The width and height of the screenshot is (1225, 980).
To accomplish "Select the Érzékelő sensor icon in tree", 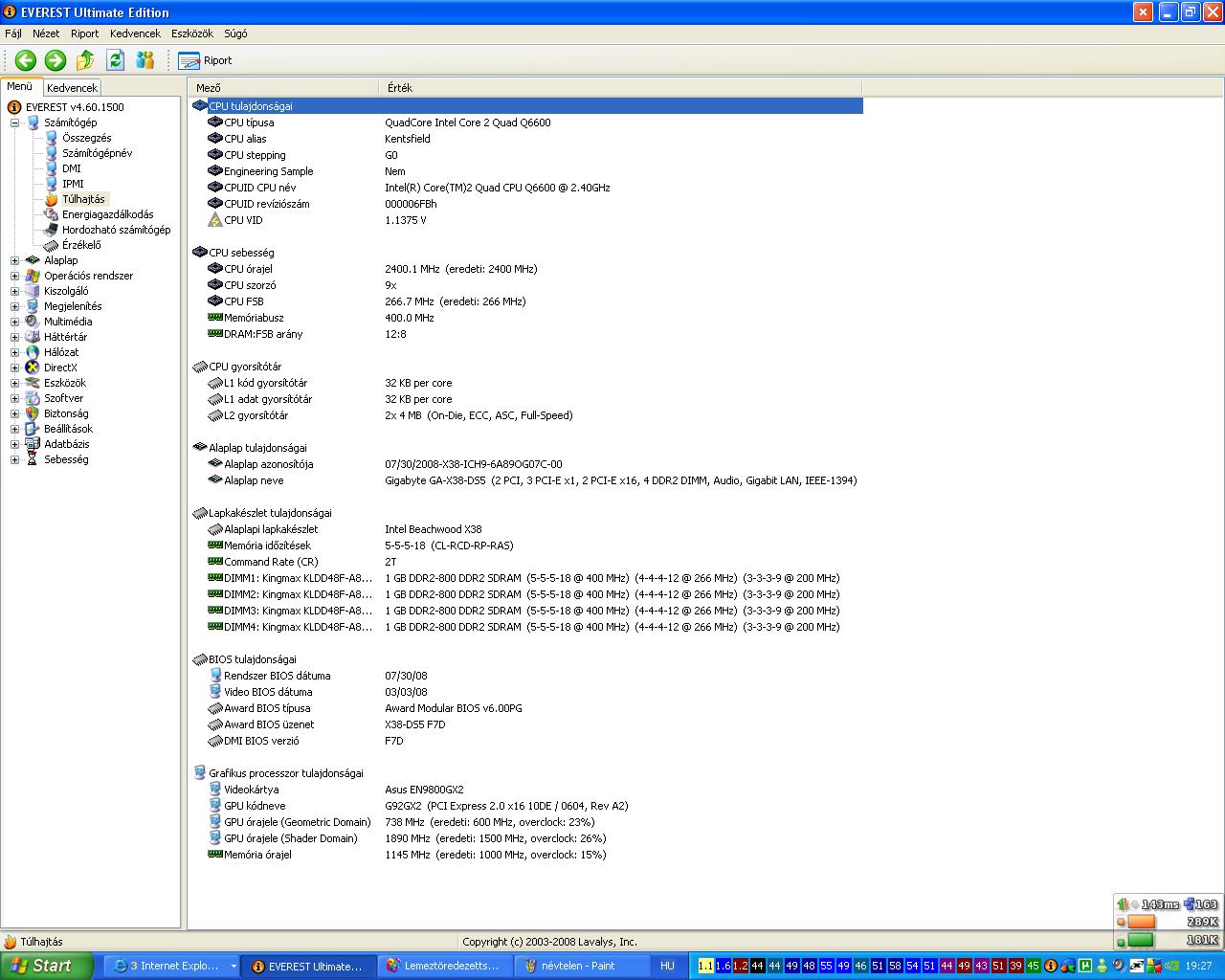I will coord(52,245).
